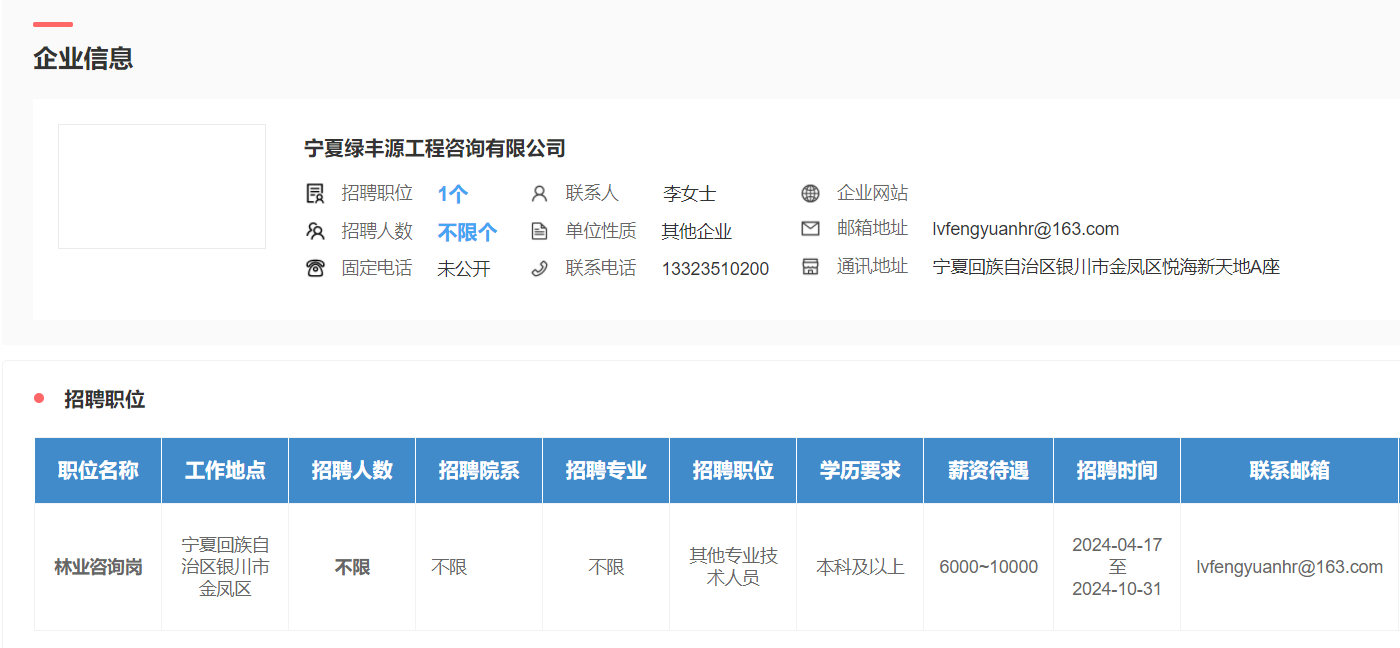Image resolution: width=1400 pixels, height=648 pixels.
Task: Click the 林业咨询岗 job title
Action: [98, 567]
